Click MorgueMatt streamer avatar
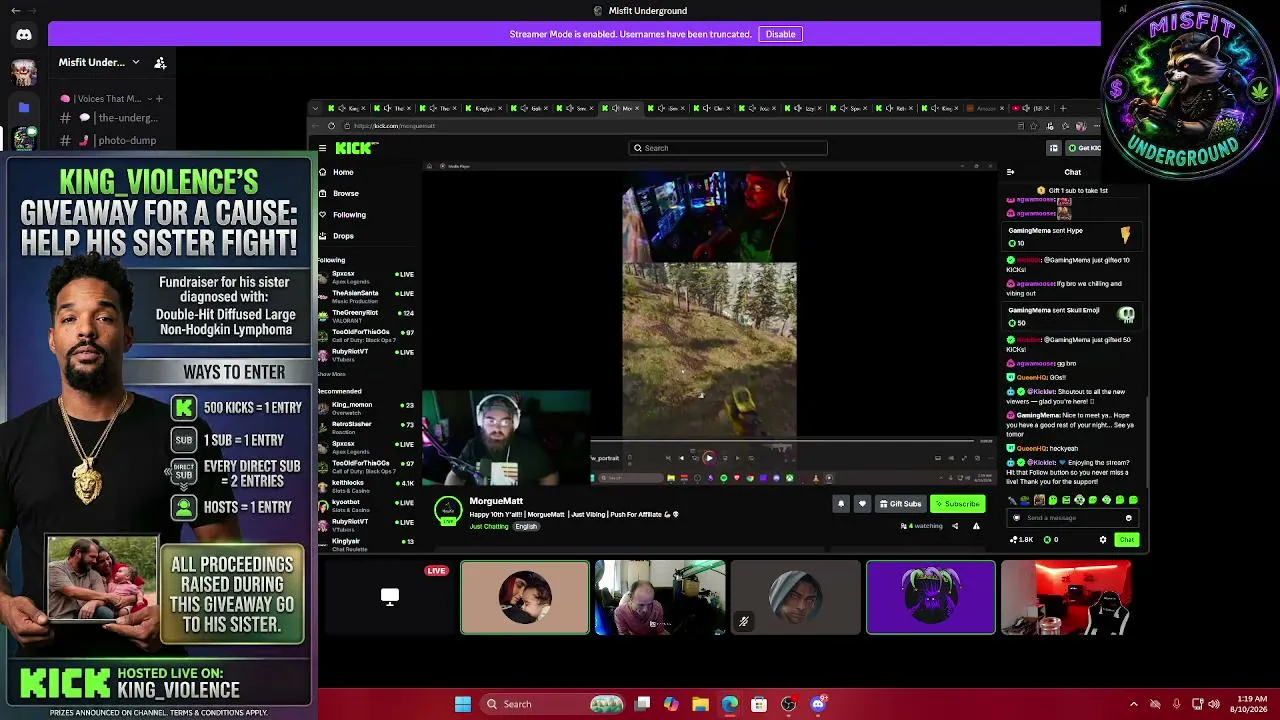 coord(448,510)
